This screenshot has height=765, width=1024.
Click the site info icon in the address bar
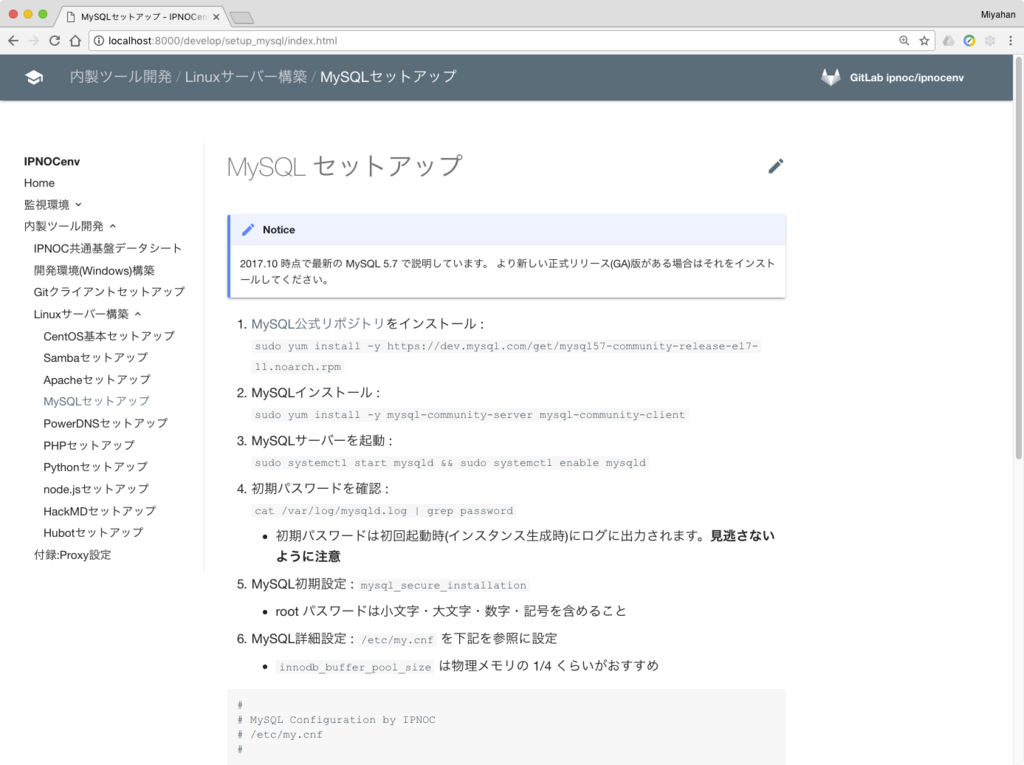click(x=99, y=41)
